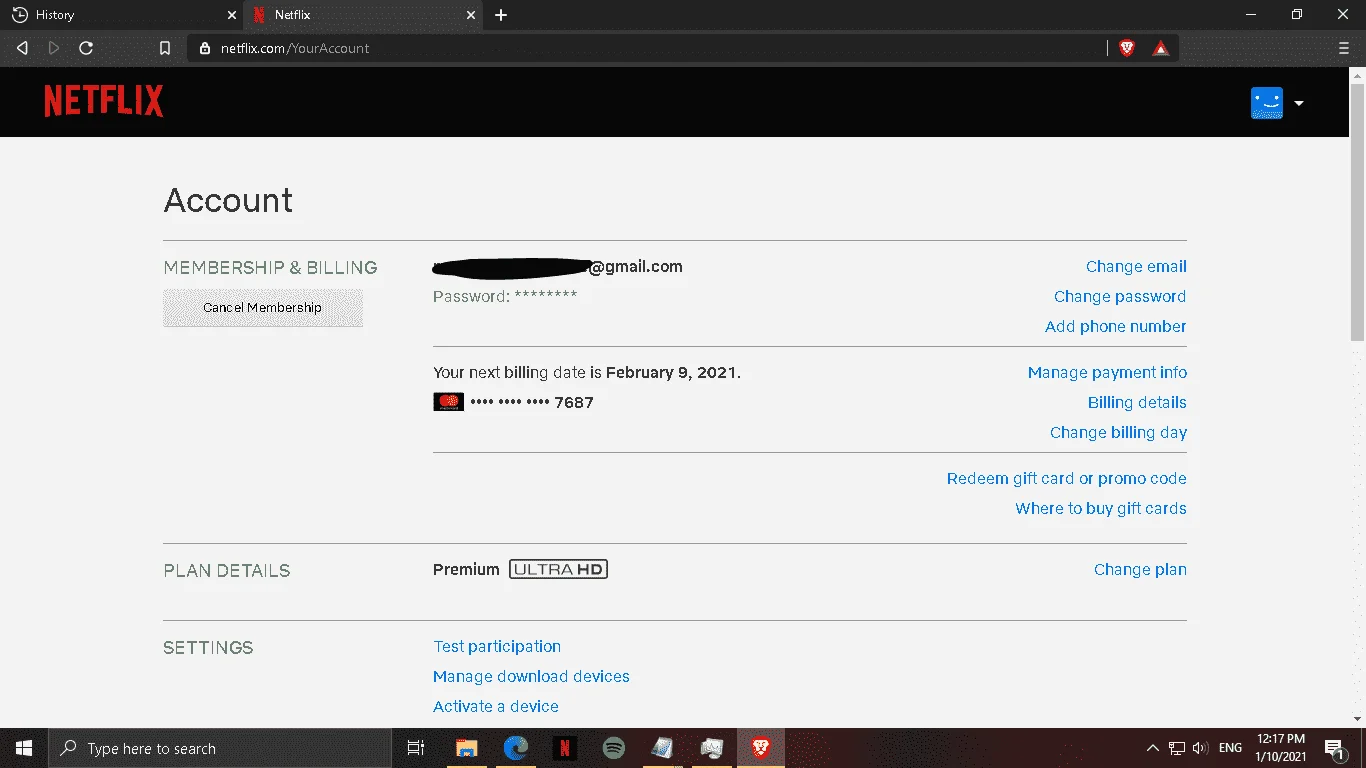
Task: Open Brave Shields lion icon
Action: (1127, 48)
